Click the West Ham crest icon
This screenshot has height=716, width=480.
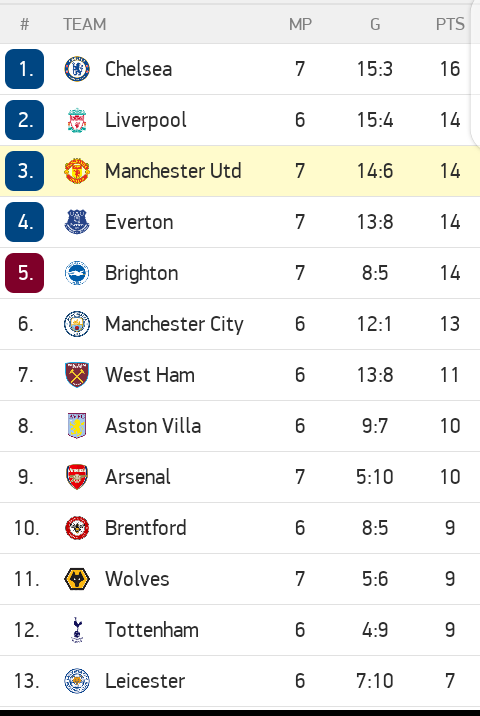tap(77, 375)
